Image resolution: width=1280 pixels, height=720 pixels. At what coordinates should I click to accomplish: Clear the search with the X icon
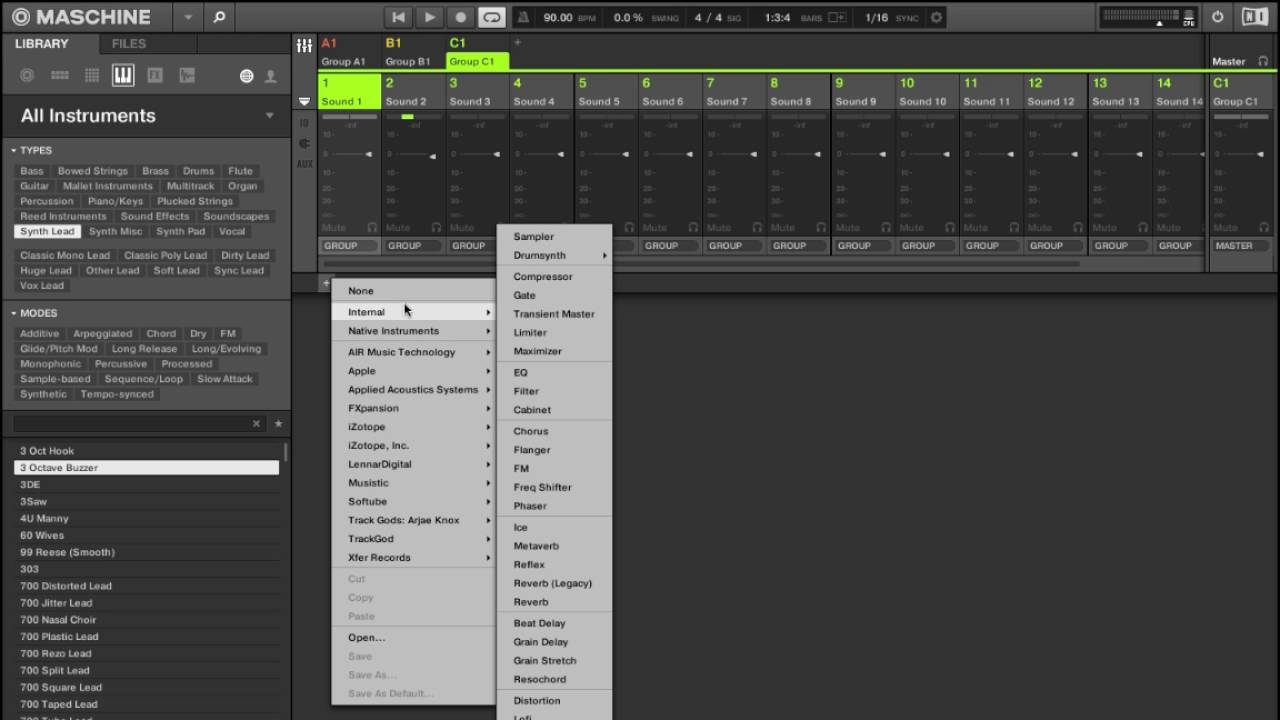click(x=256, y=424)
